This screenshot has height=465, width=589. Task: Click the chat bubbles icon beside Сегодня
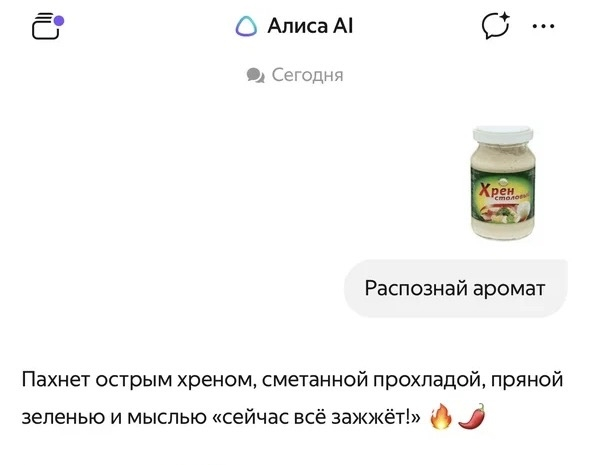pos(255,75)
